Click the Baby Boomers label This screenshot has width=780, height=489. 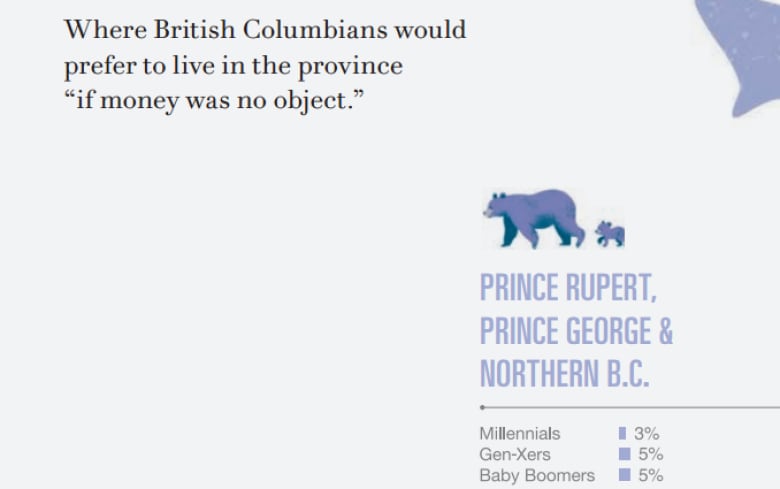(x=537, y=476)
